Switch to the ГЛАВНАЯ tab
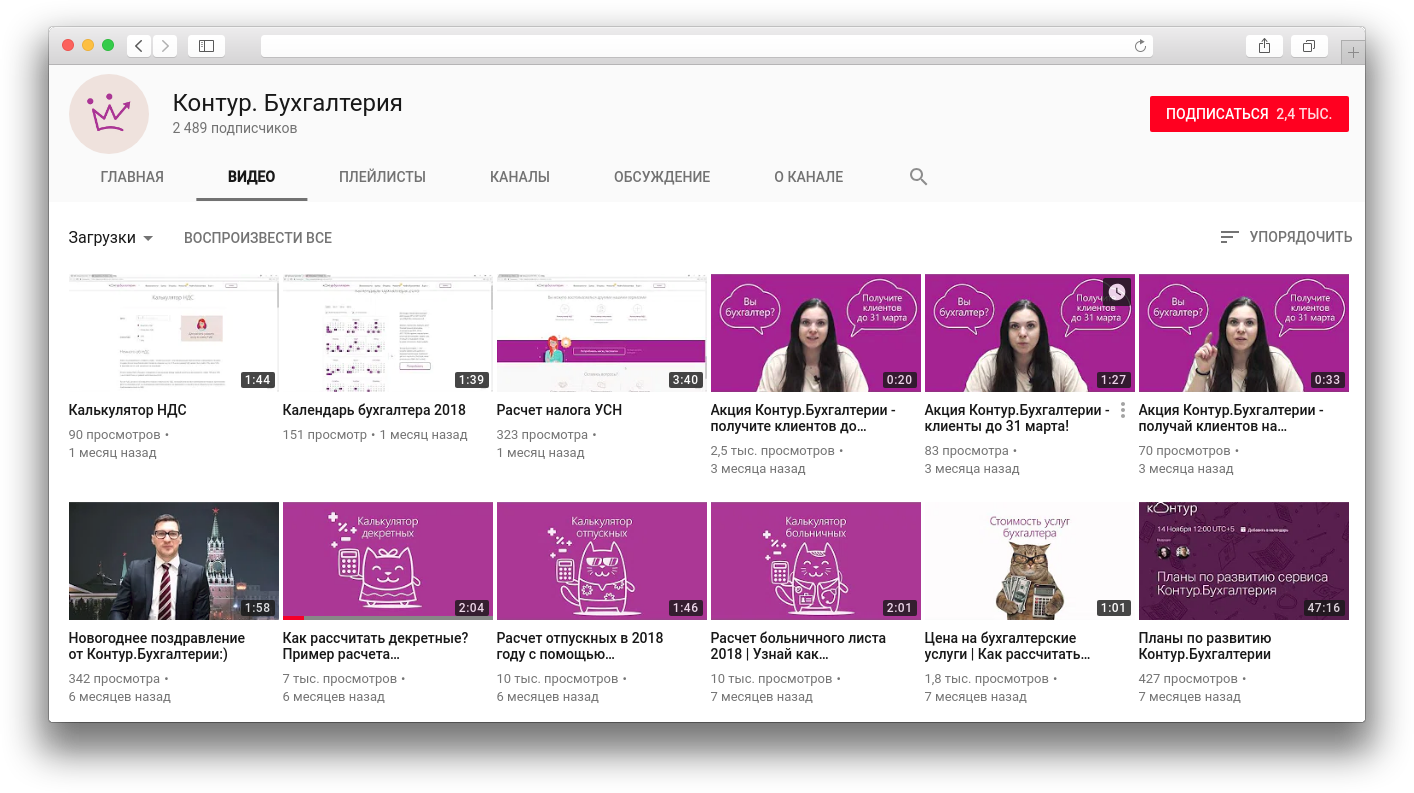Image resolution: width=1414 pixels, height=793 pixels. point(132,177)
